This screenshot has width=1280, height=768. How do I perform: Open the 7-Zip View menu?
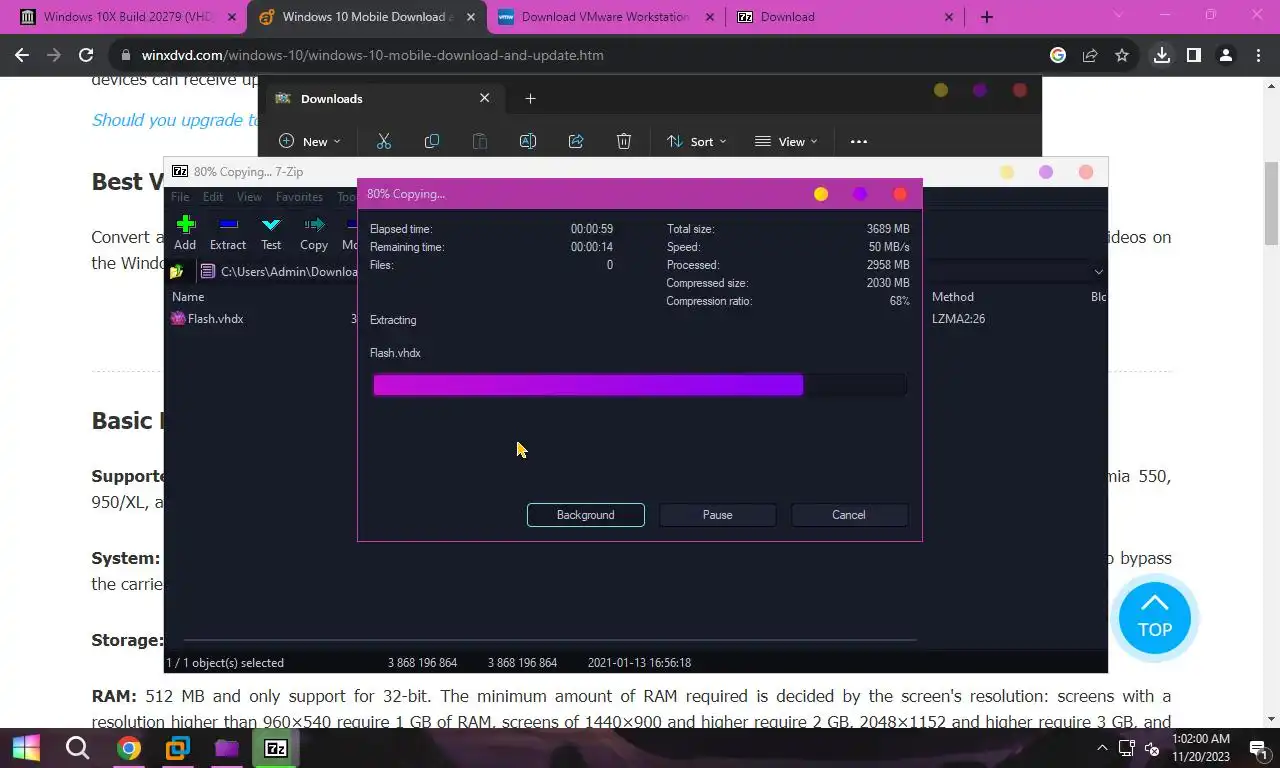pyautogui.click(x=249, y=197)
